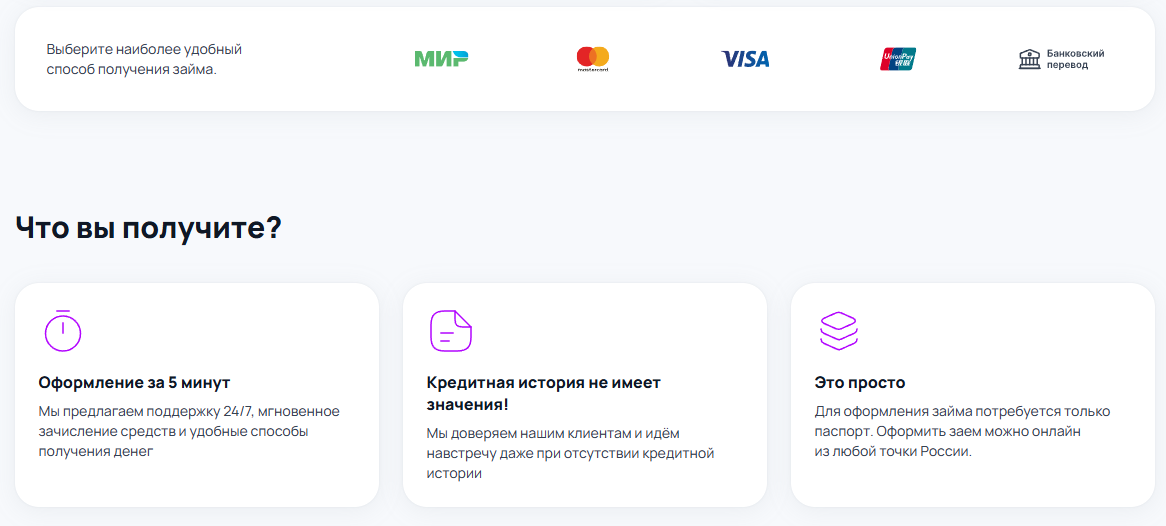The height and width of the screenshot is (526, 1166).
Task: Choose the VISA payment logo
Action: point(745,59)
